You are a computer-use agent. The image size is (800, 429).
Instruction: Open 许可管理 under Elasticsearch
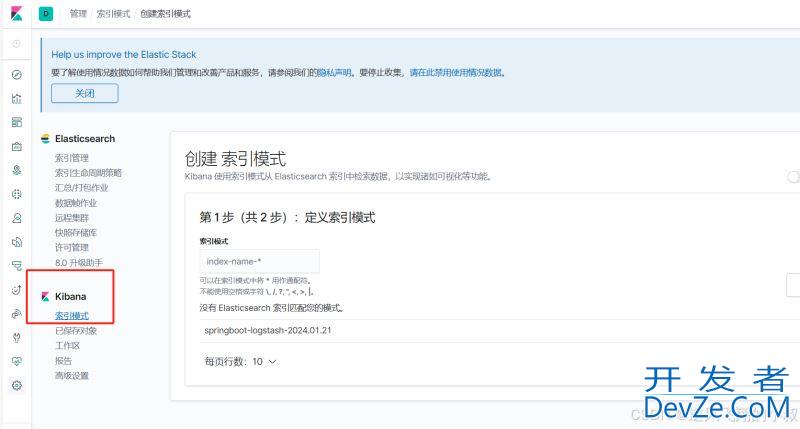point(72,247)
